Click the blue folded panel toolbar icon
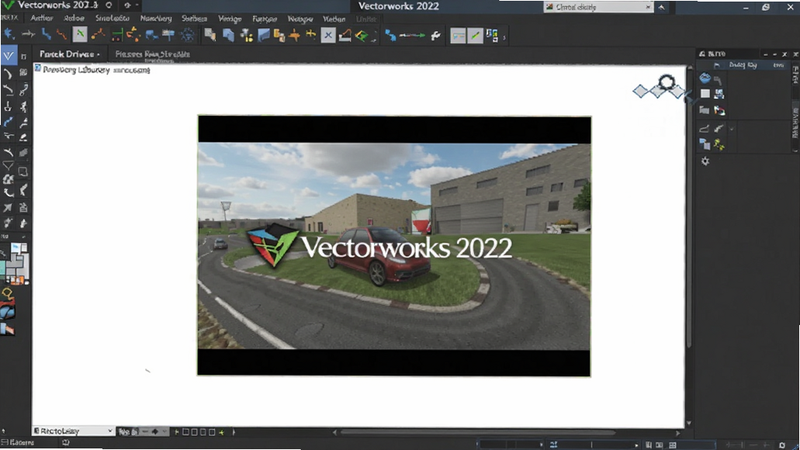The image size is (800, 450). coord(263,35)
